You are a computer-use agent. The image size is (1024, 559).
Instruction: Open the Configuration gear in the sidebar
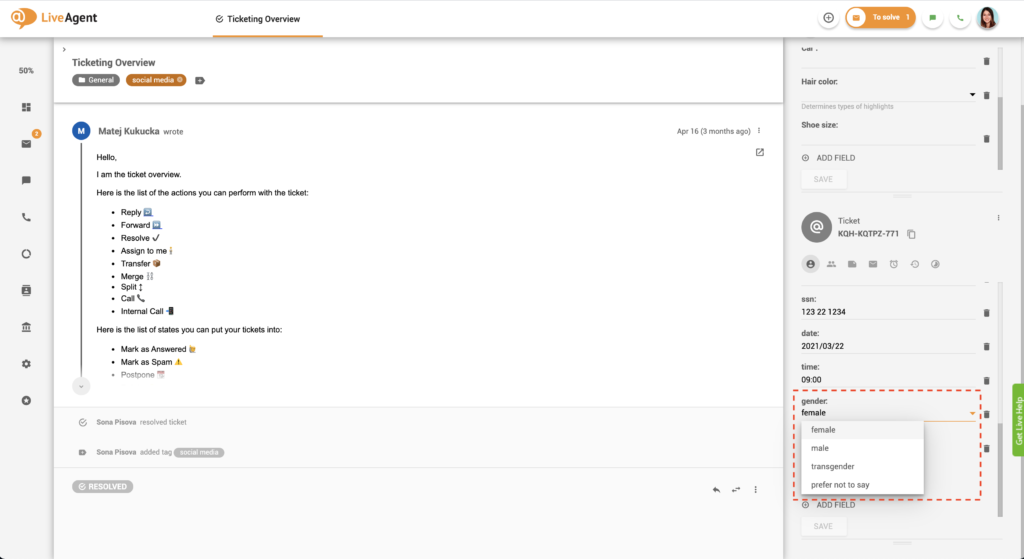[x=26, y=363]
